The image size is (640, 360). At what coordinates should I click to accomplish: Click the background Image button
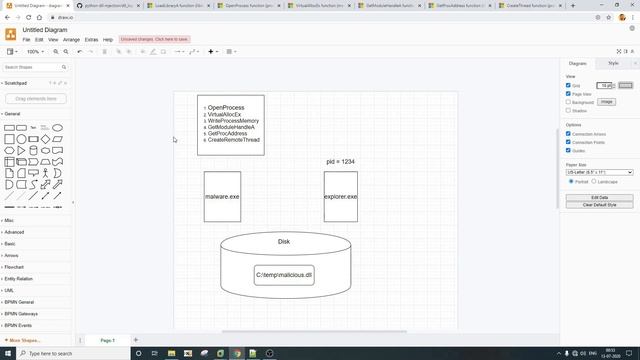point(607,102)
